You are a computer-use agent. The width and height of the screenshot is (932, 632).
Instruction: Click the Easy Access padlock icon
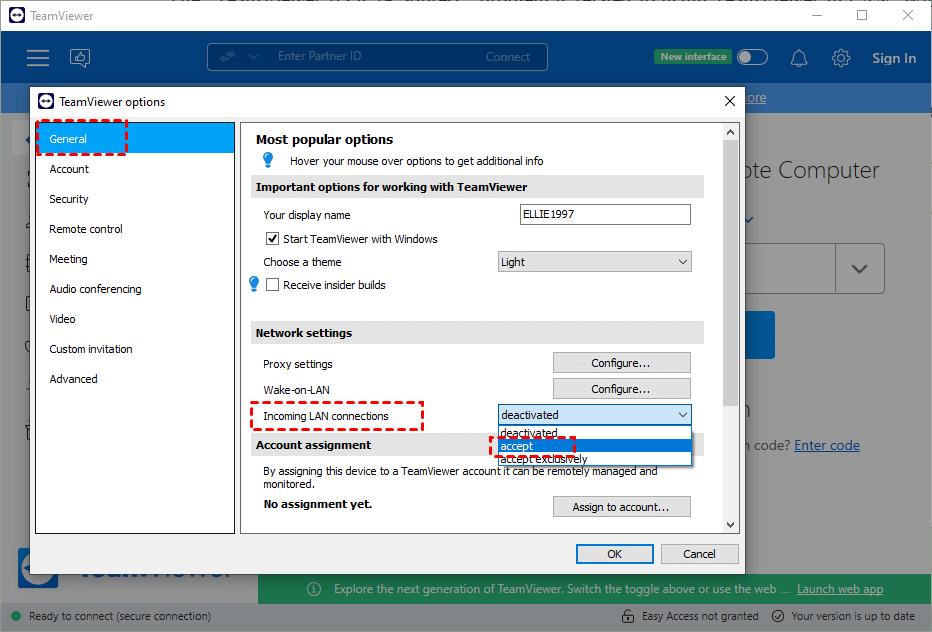coord(627,616)
